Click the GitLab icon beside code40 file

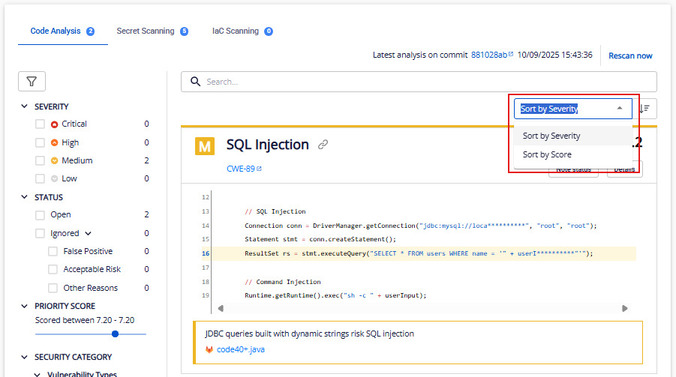pyautogui.click(x=209, y=349)
